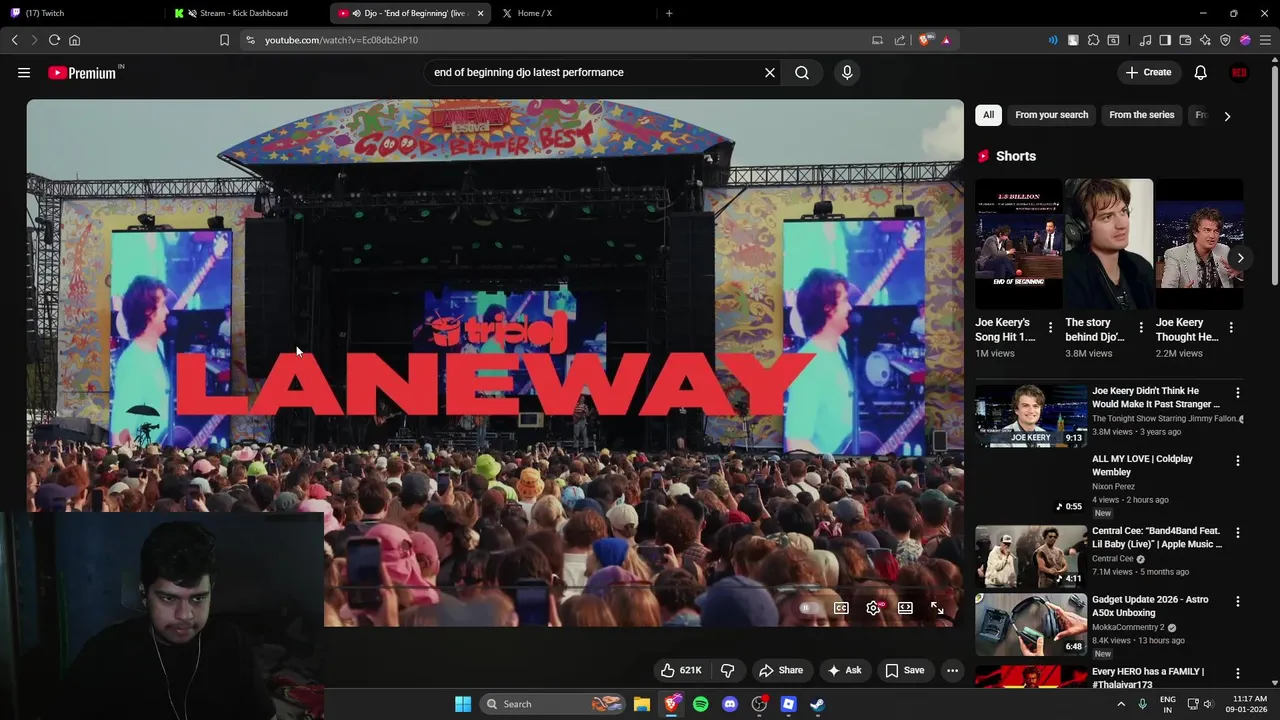Open a new browser tab
The height and width of the screenshot is (720, 1280).
point(669,13)
